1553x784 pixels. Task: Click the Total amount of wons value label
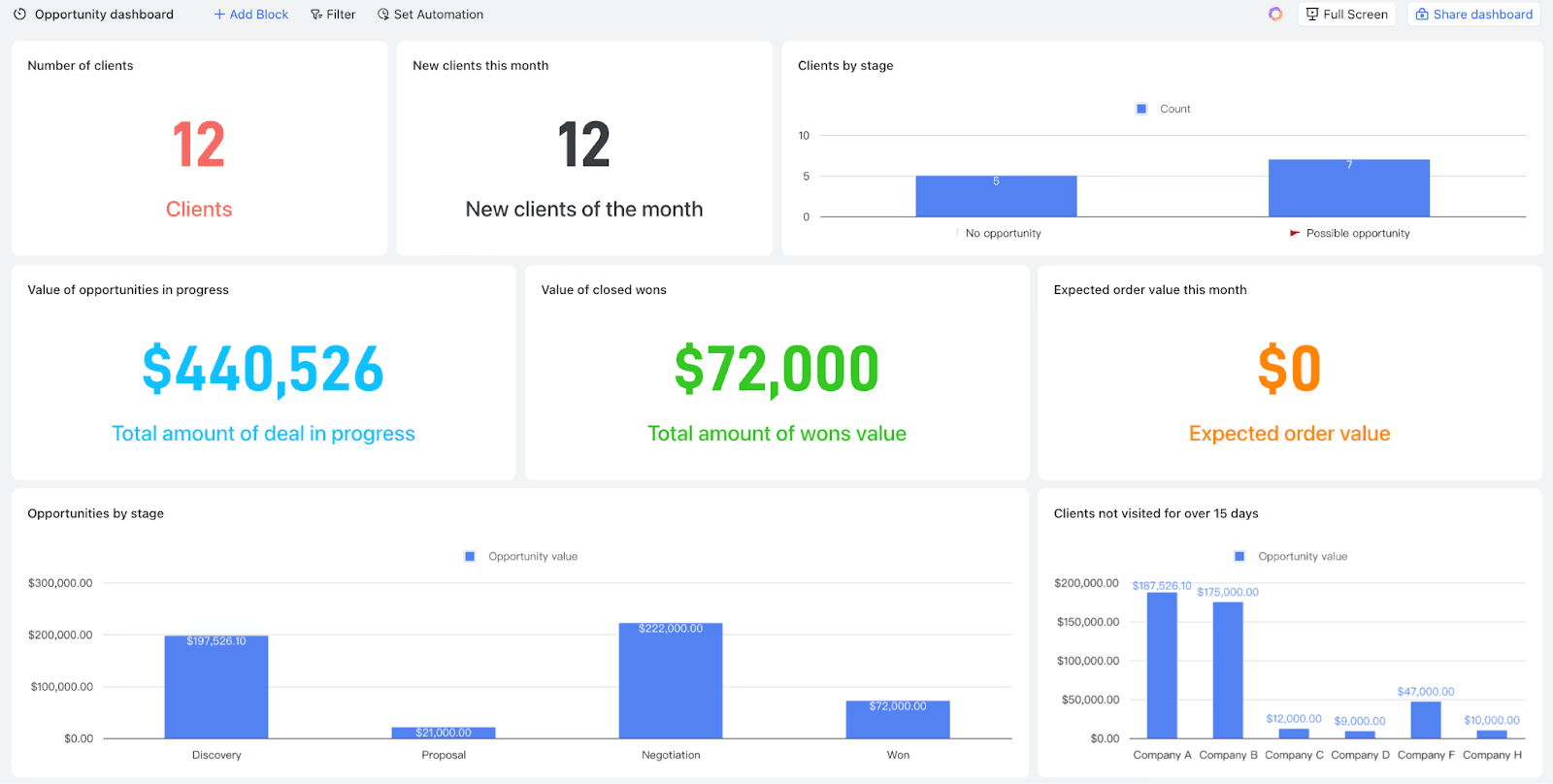(x=776, y=434)
